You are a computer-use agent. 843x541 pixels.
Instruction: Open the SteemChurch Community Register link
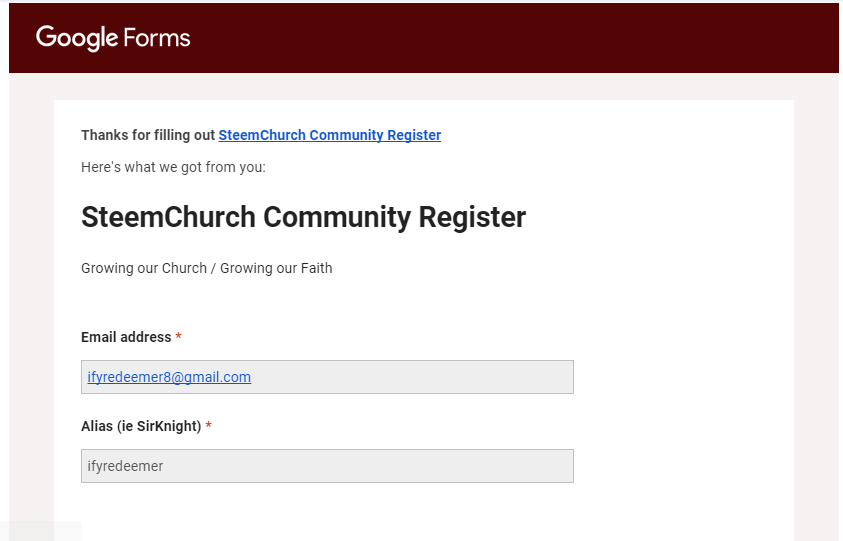[330, 135]
